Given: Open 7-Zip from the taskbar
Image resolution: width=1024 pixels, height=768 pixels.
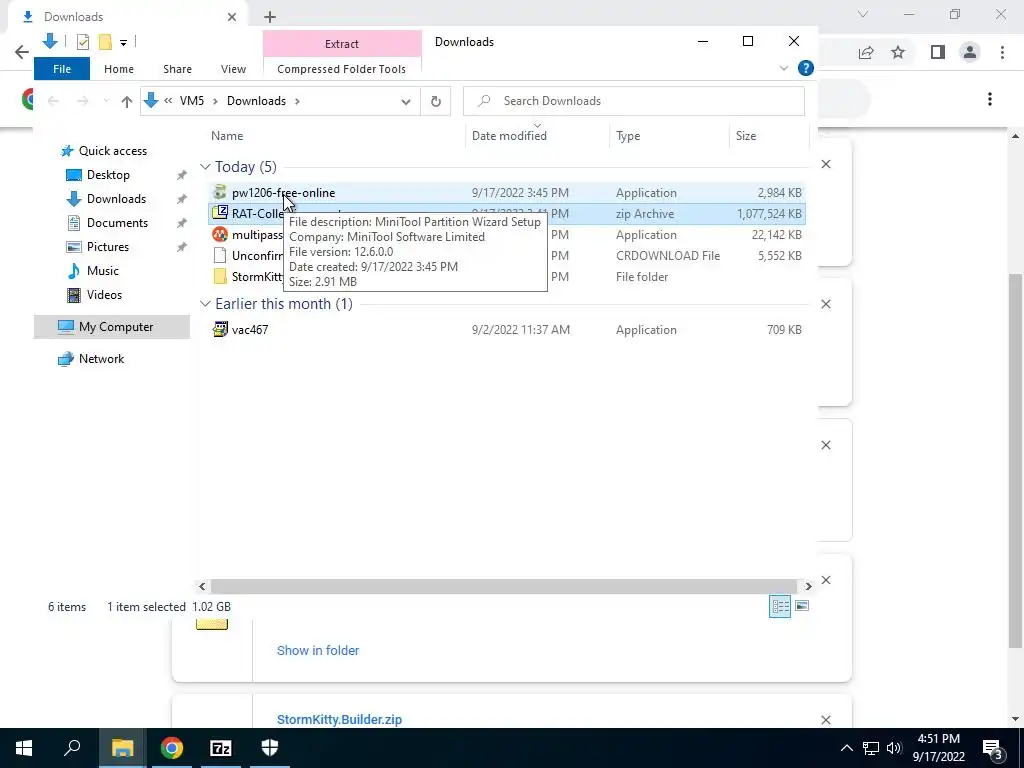Looking at the screenshot, I should point(221,748).
